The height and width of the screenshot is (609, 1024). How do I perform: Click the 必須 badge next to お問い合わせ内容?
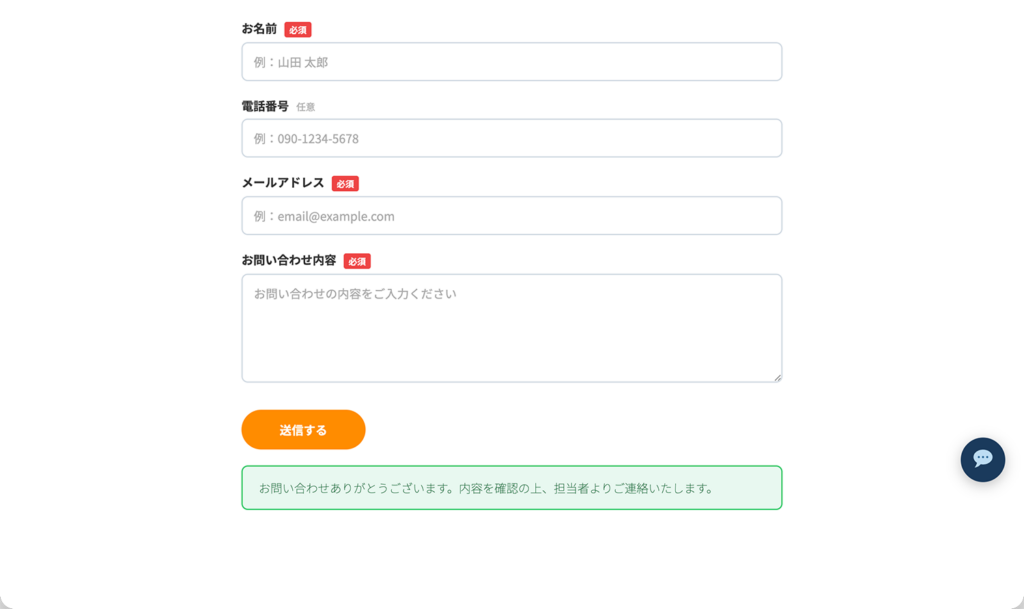point(359,261)
